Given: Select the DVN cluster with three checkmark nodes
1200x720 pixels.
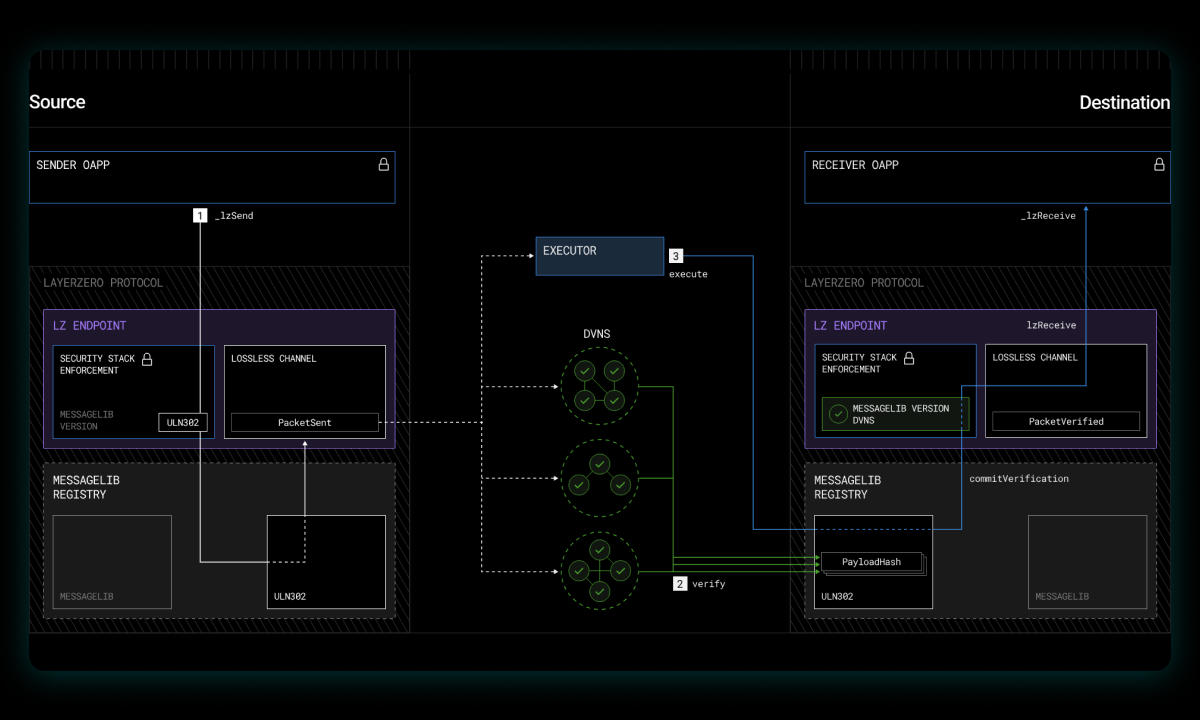Looking at the screenshot, I should pyautogui.click(x=599, y=476).
